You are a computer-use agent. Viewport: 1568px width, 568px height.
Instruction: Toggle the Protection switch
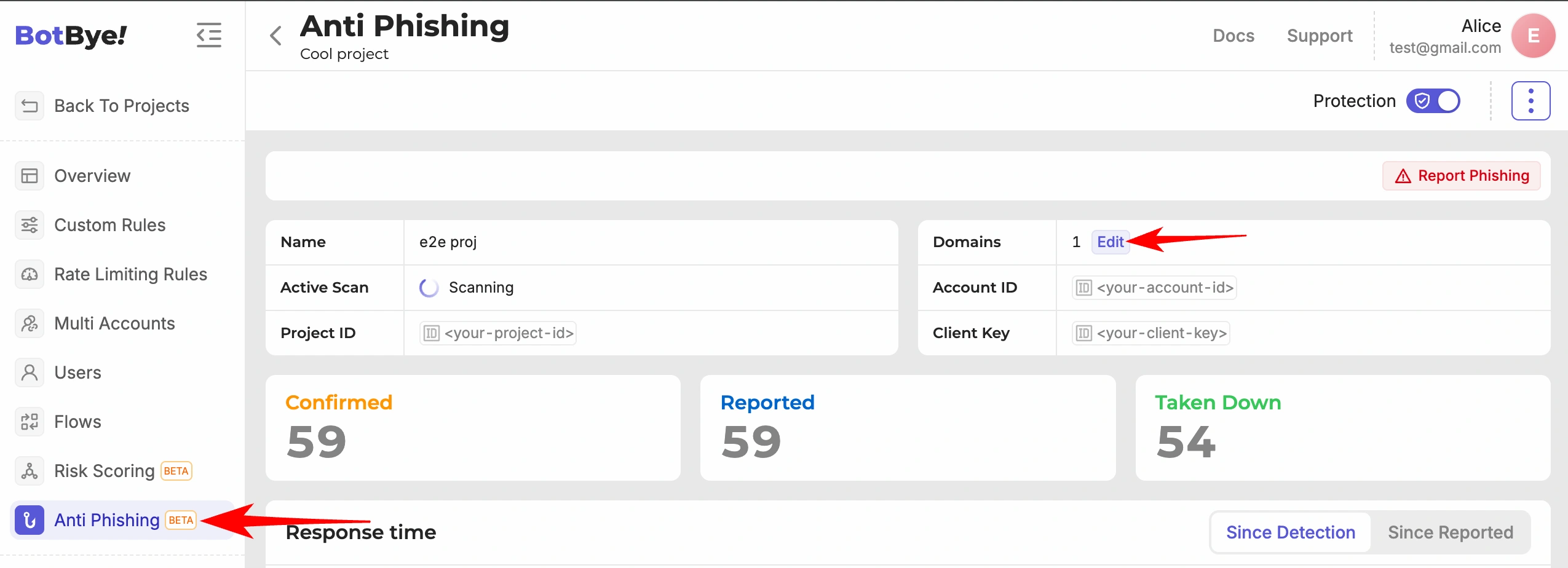(x=1433, y=101)
